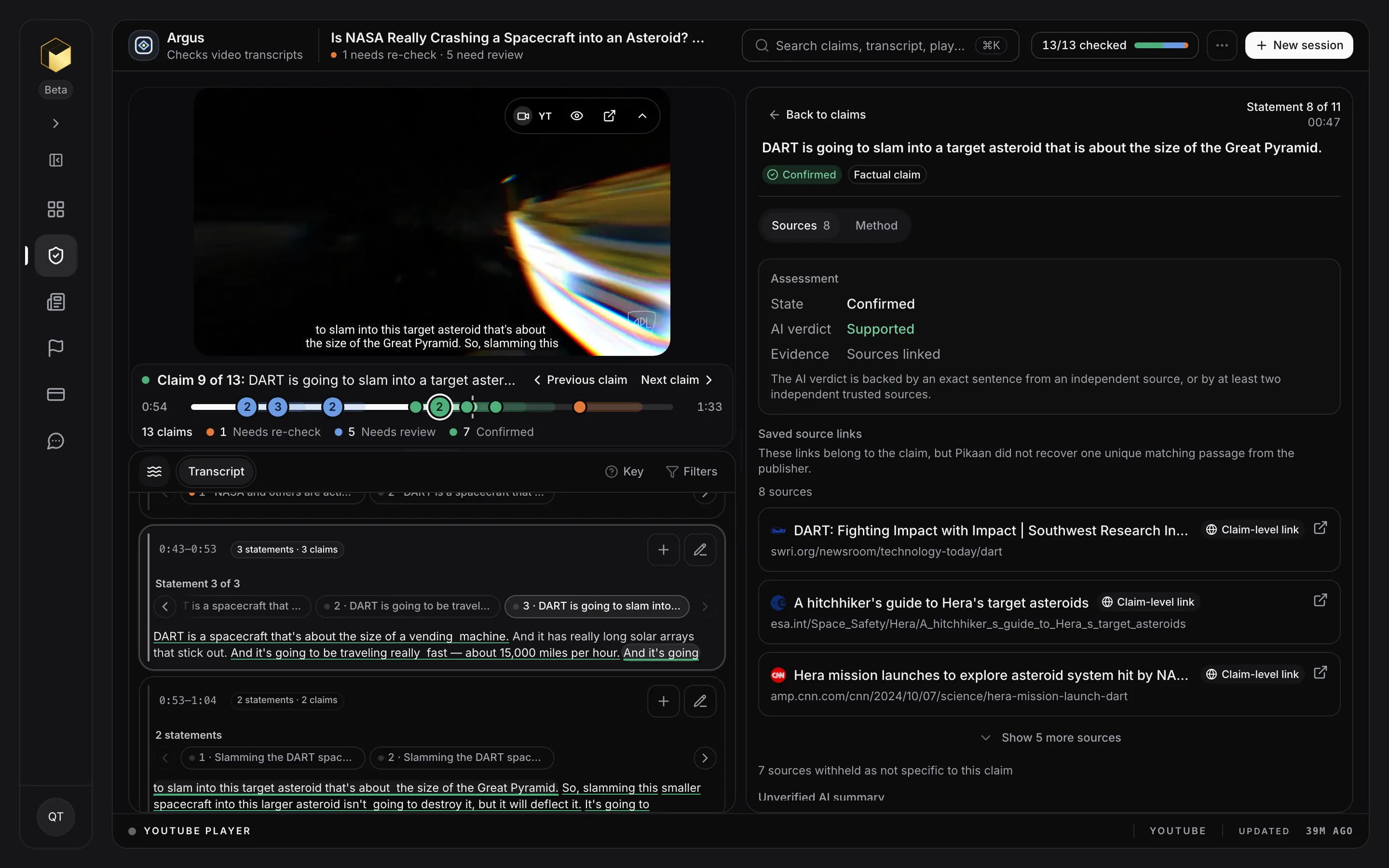Open the three-dot more options menu
The height and width of the screenshot is (868, 1389).
click(1221, 45)
